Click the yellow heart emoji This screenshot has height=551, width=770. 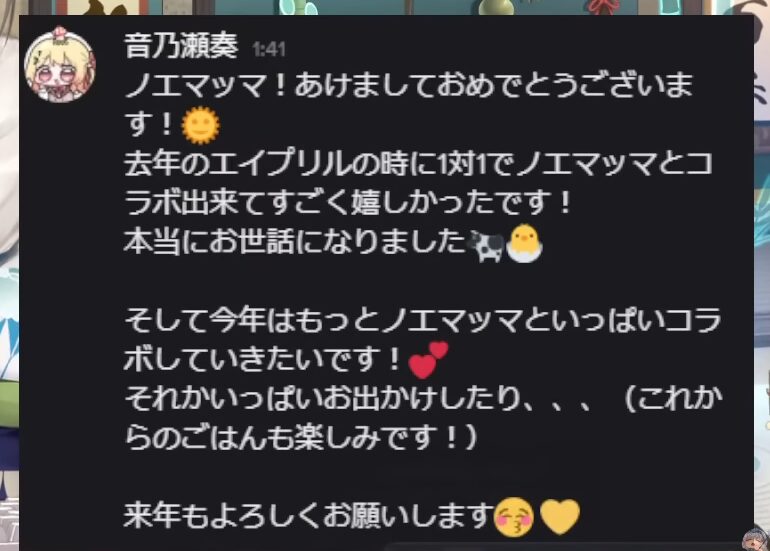coord(560,517)
